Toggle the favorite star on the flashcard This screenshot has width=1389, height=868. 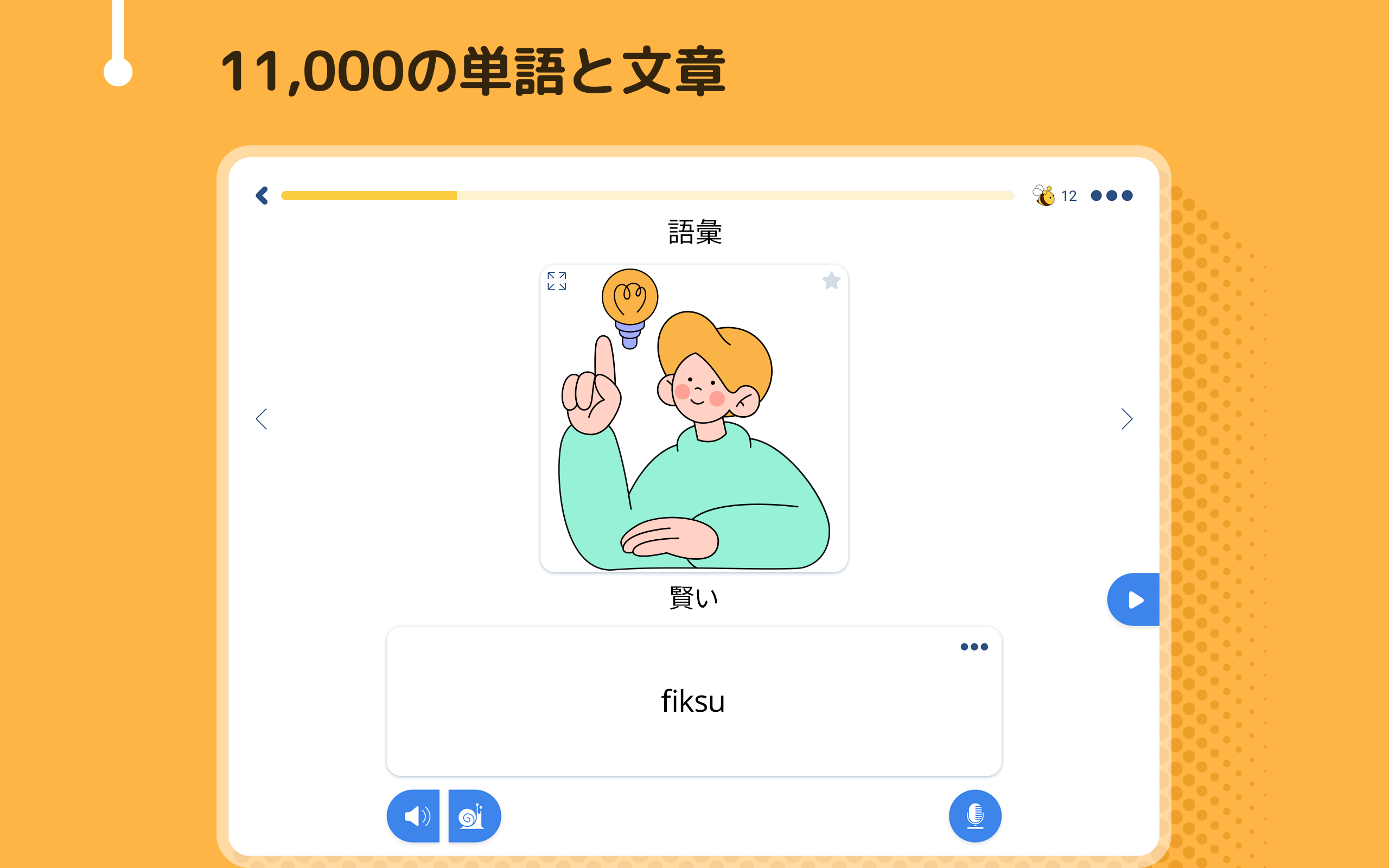click(x=831, y=280)
